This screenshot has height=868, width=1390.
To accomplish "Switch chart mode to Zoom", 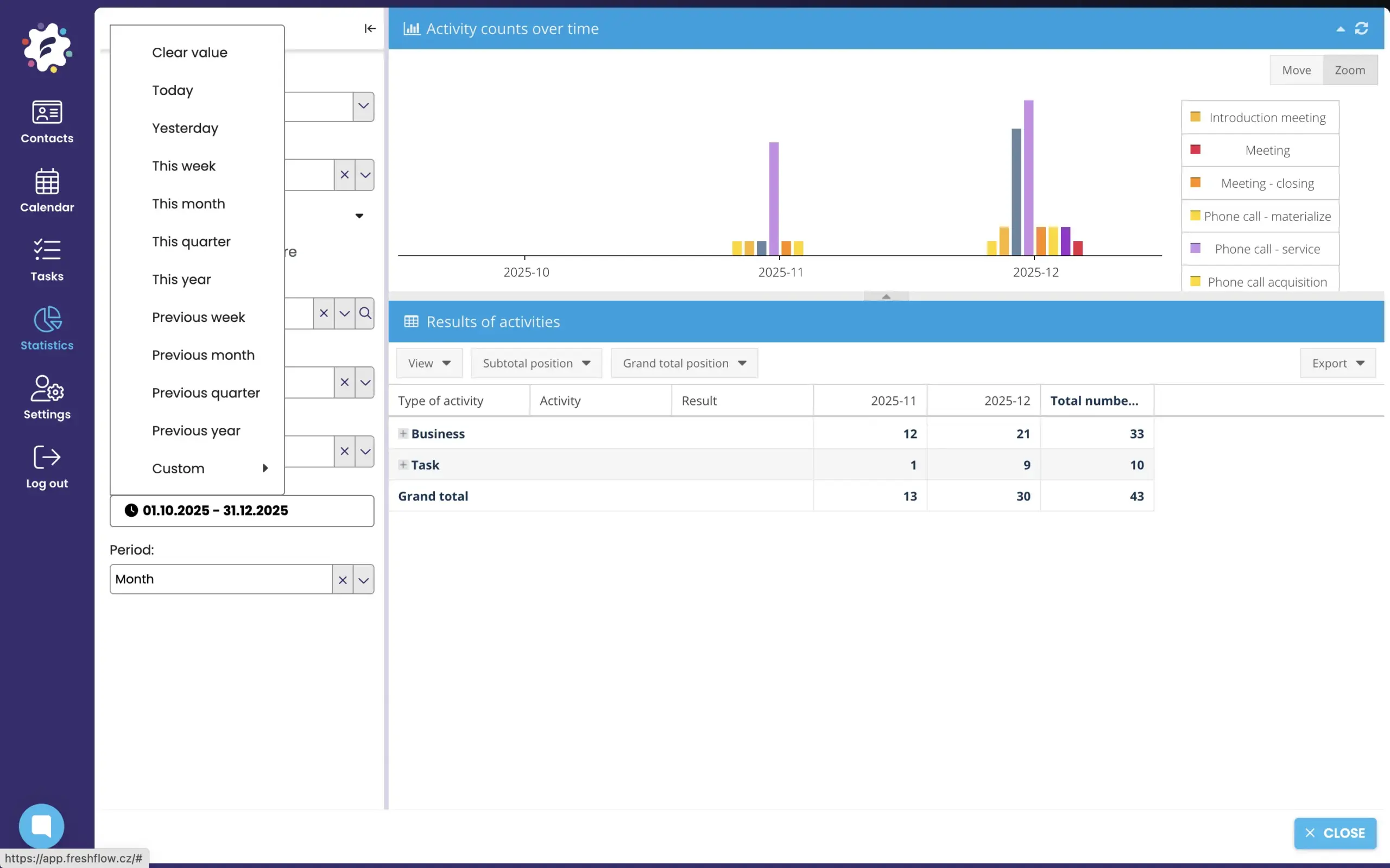I will click(x=1349, y=70).
